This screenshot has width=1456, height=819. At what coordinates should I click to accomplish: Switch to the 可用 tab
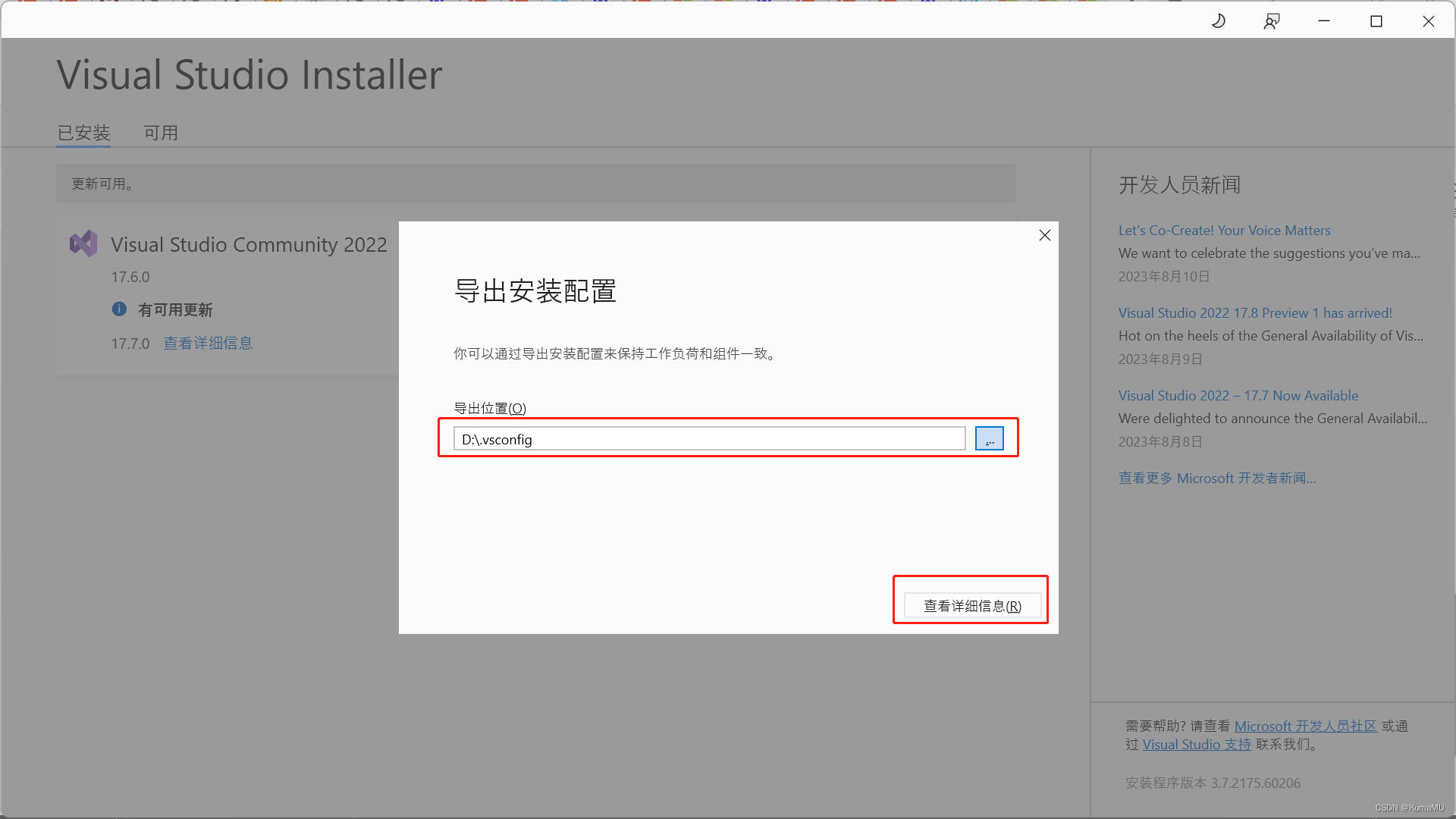[x=161, y=133]
